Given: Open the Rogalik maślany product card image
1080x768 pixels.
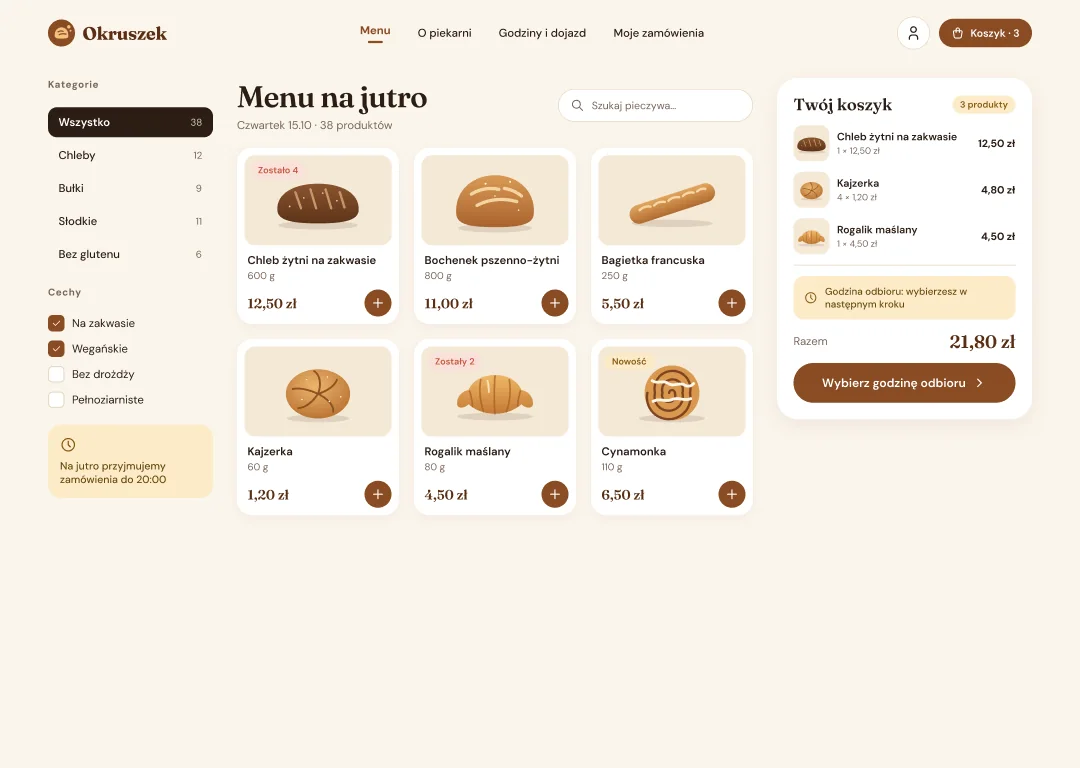Looking at the screenshot, I should (x=495, y=391).
